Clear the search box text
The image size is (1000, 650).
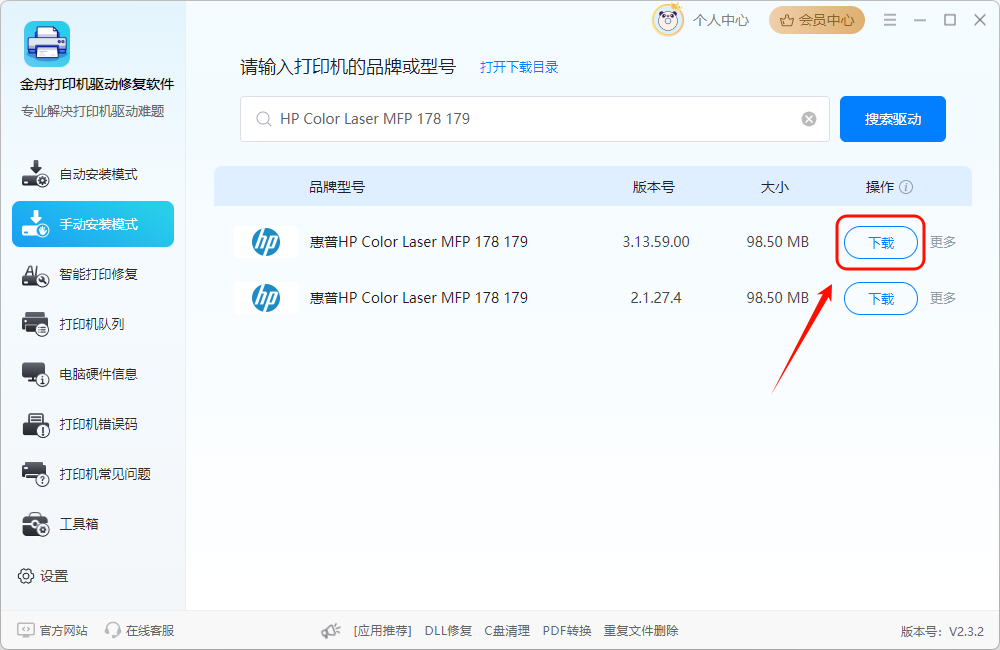pyautogui.click(x=809, y=119)
